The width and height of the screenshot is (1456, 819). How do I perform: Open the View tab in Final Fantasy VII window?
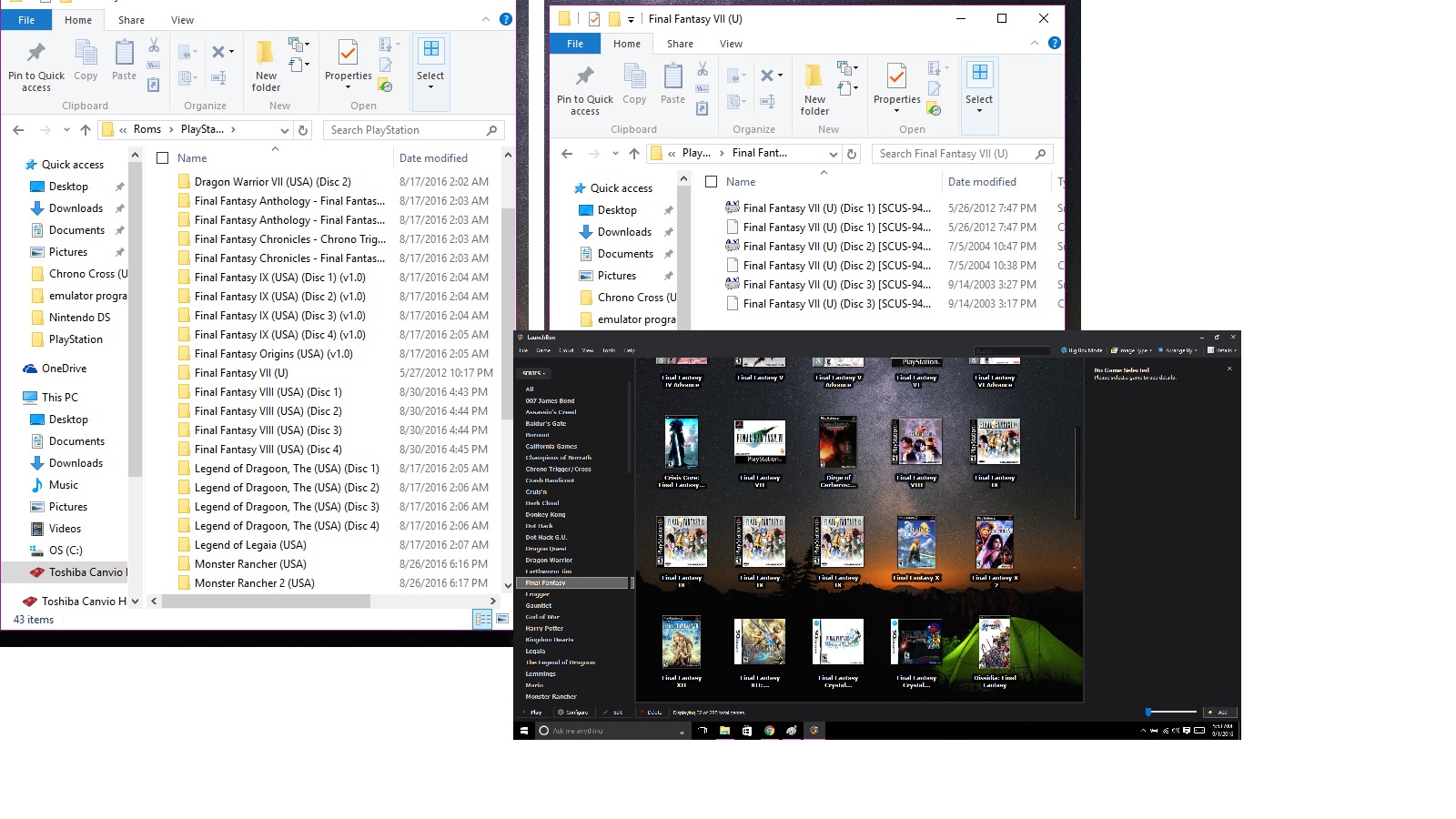tap(731, 44)
